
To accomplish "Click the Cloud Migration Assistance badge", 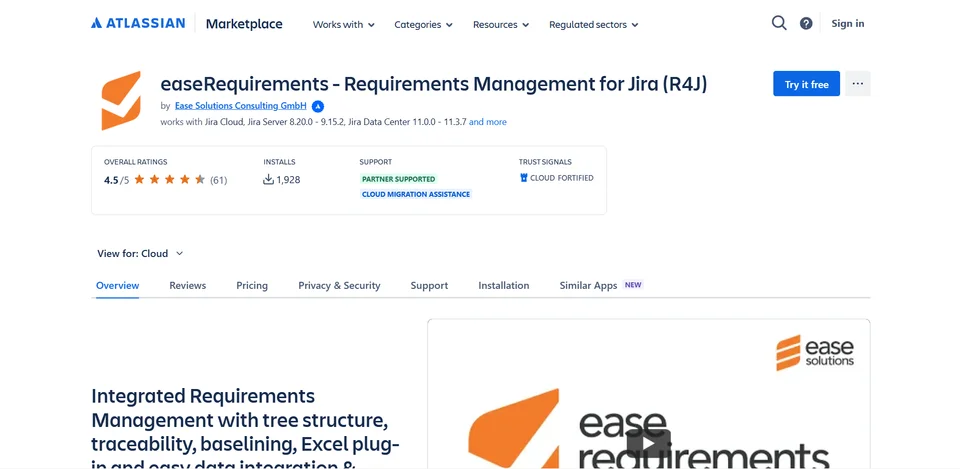I will pyautogui.click(x=416, y=194).
